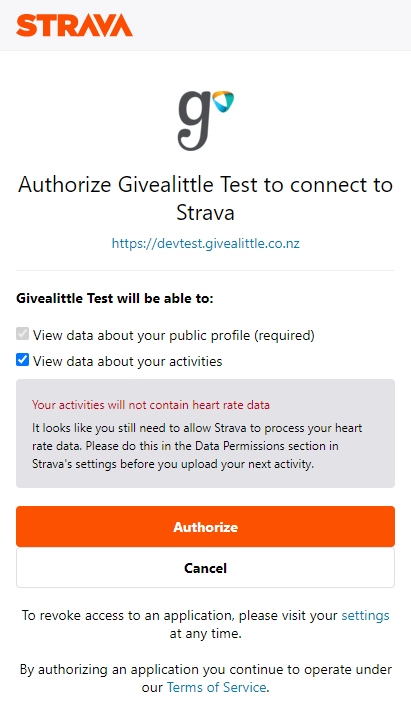The height and width of the screenshot is (713, 411).
Task: Click the 'By authorizing an application' sentence
Action: click(x=206, y=678)
